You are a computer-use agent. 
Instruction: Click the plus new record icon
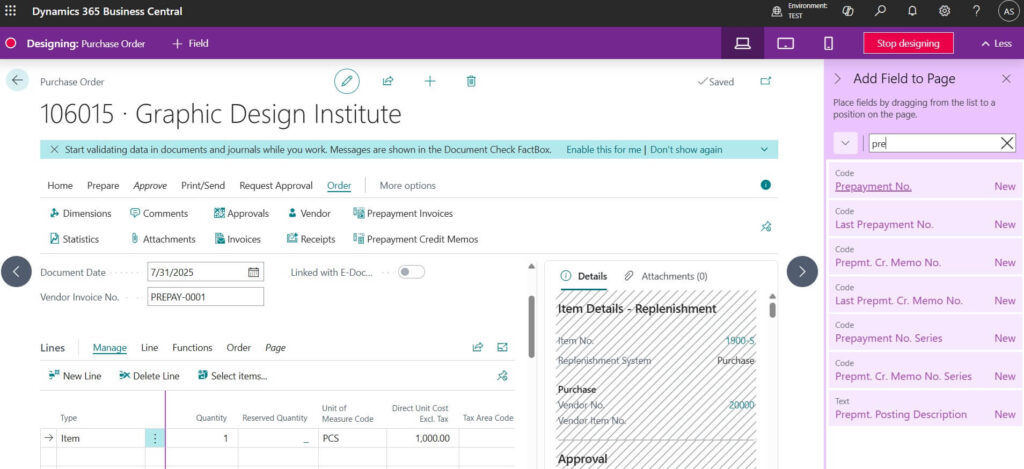pyautogui.click(x=430, y=82)
